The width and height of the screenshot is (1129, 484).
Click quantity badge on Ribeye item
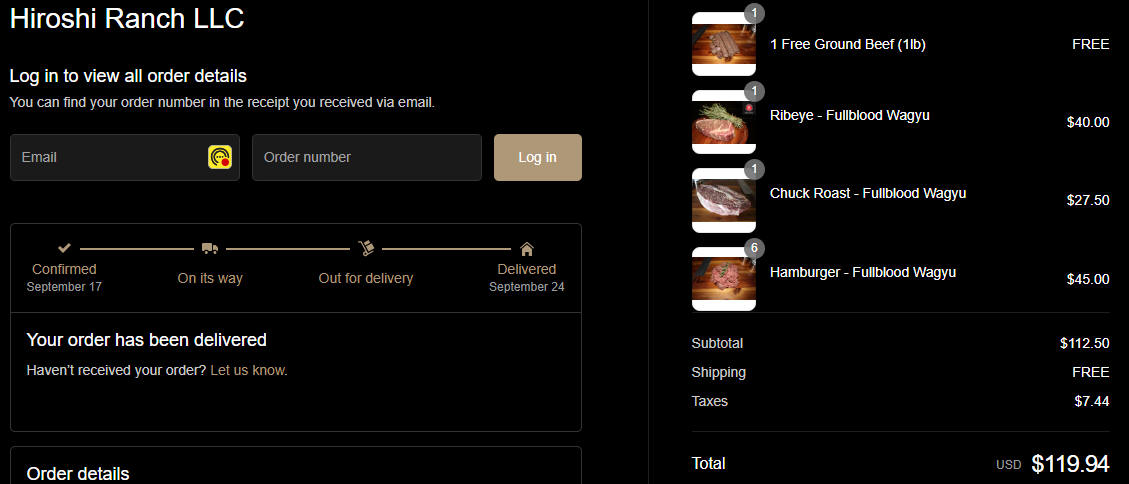click(754, 91)
